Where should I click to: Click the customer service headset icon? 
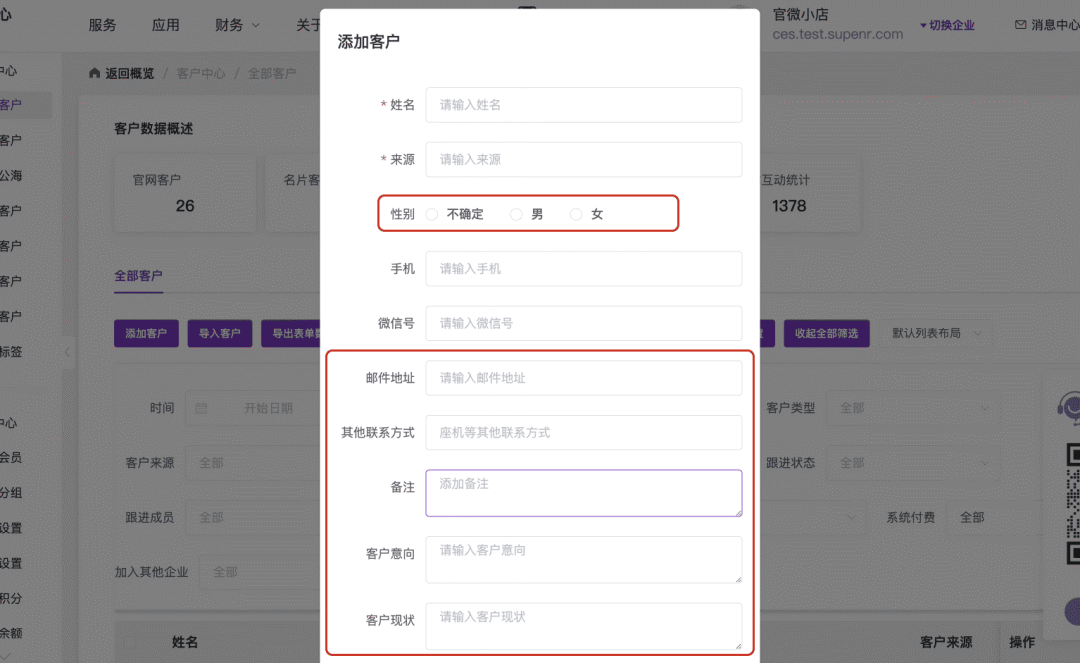coord(1070,409)
